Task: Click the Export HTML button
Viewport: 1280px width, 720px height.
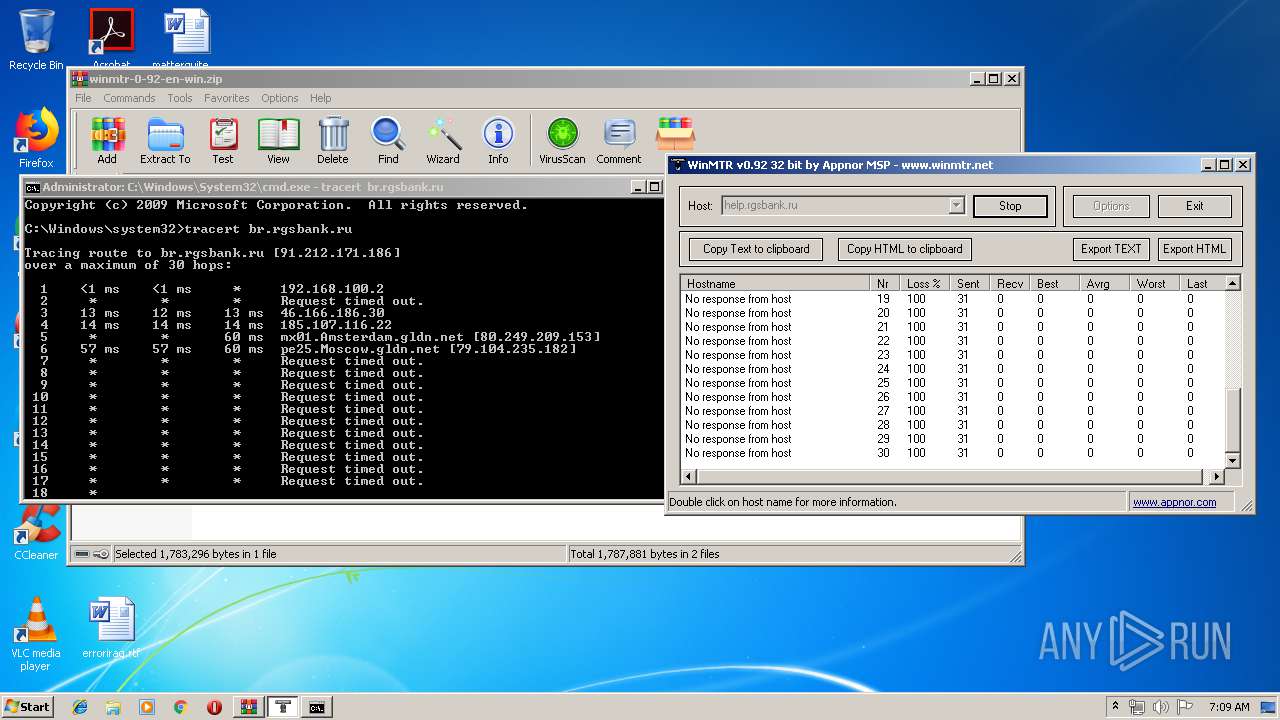Action: point(1194,249)
